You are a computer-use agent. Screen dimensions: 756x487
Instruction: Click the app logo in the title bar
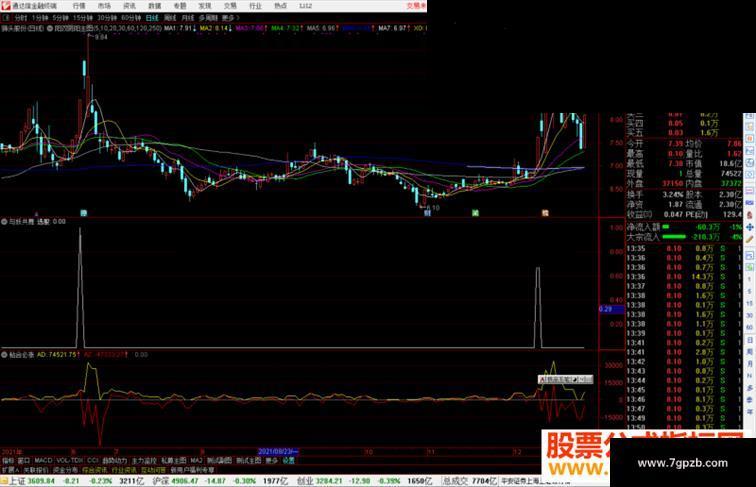pyautogui.click(x=6, y=6)
